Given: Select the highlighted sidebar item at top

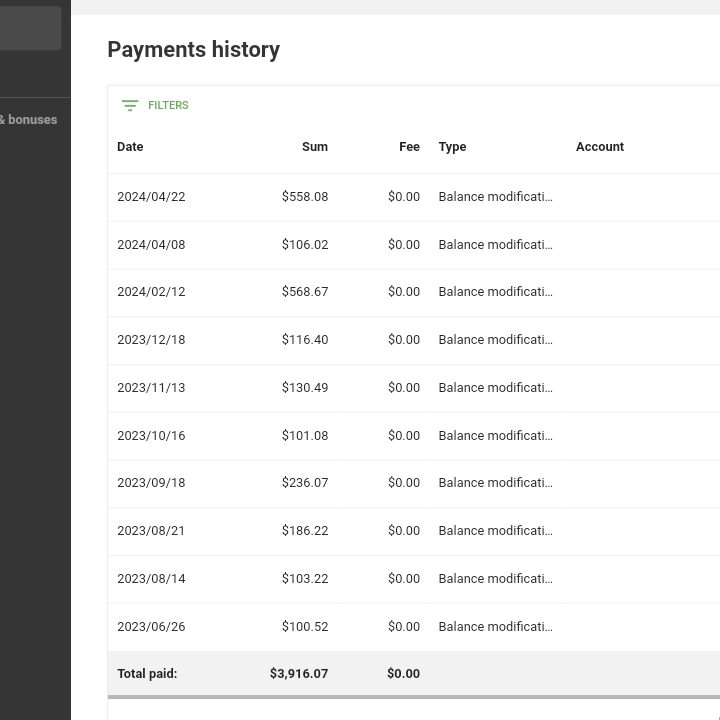Looking at the screenshot, I should (x=30, y=28).
